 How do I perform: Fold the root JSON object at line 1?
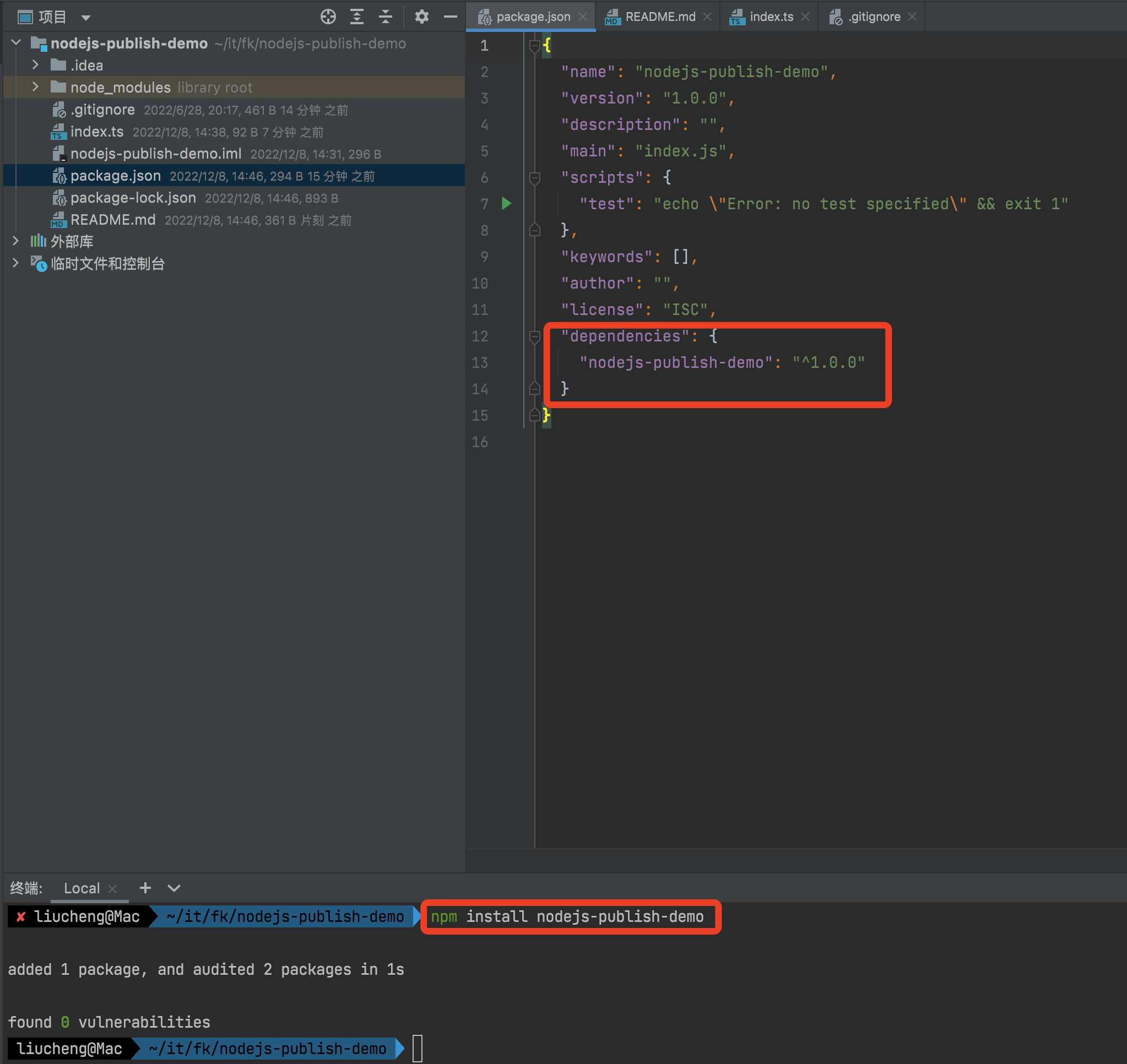point(534,46)
